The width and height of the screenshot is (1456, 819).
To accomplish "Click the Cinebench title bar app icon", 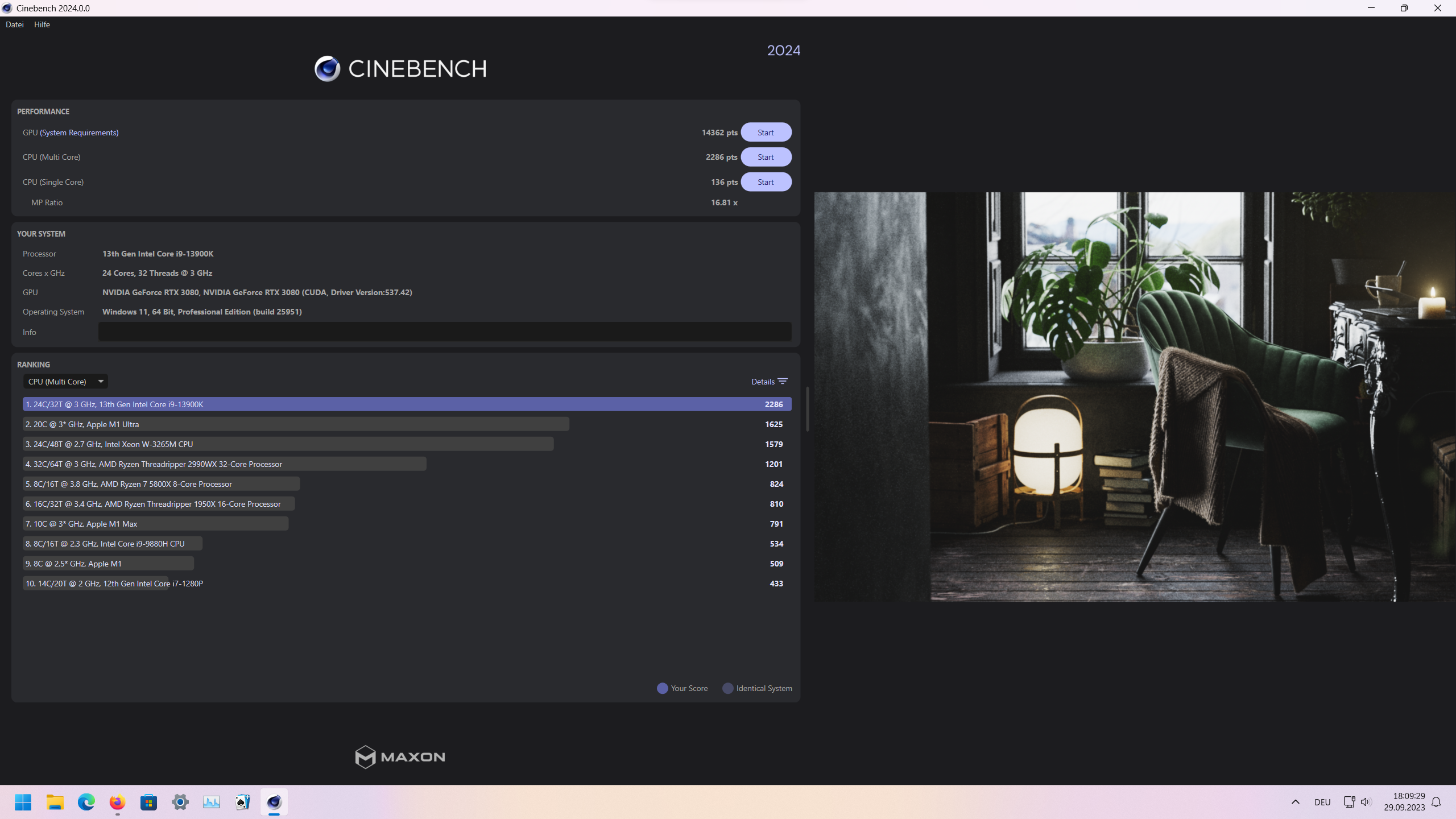I will point(7,8).
